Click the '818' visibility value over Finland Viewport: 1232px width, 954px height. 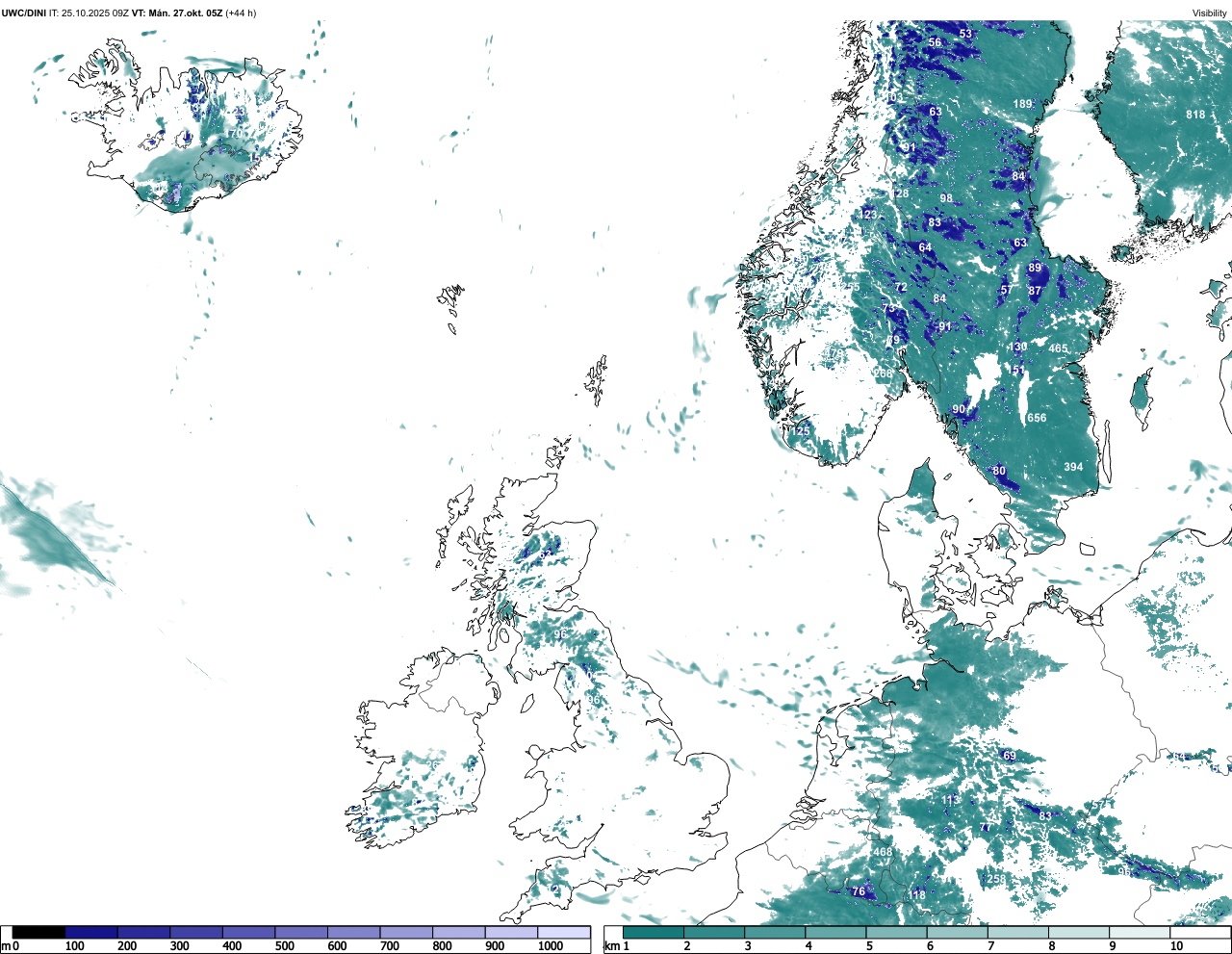pyautogui.click(x=1195, y=115)
